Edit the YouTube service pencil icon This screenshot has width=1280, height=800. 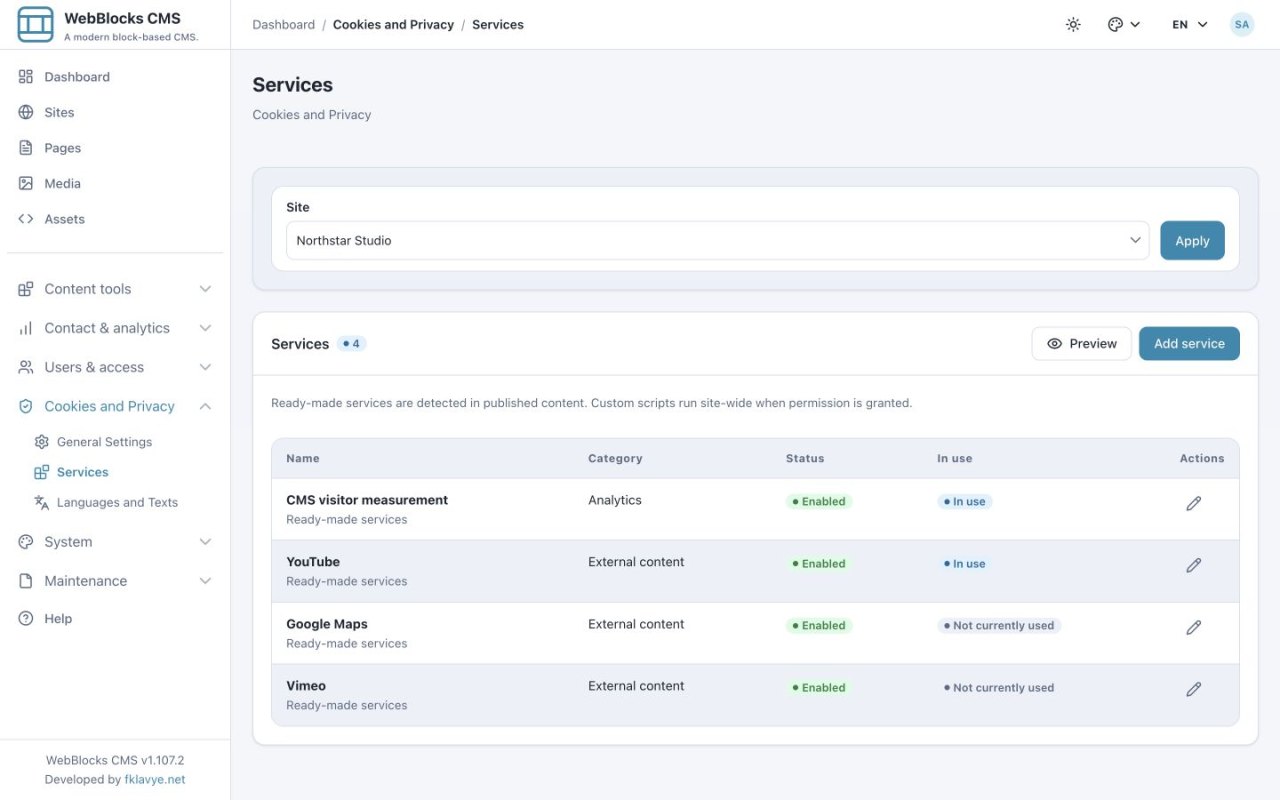coord(1193,565)
